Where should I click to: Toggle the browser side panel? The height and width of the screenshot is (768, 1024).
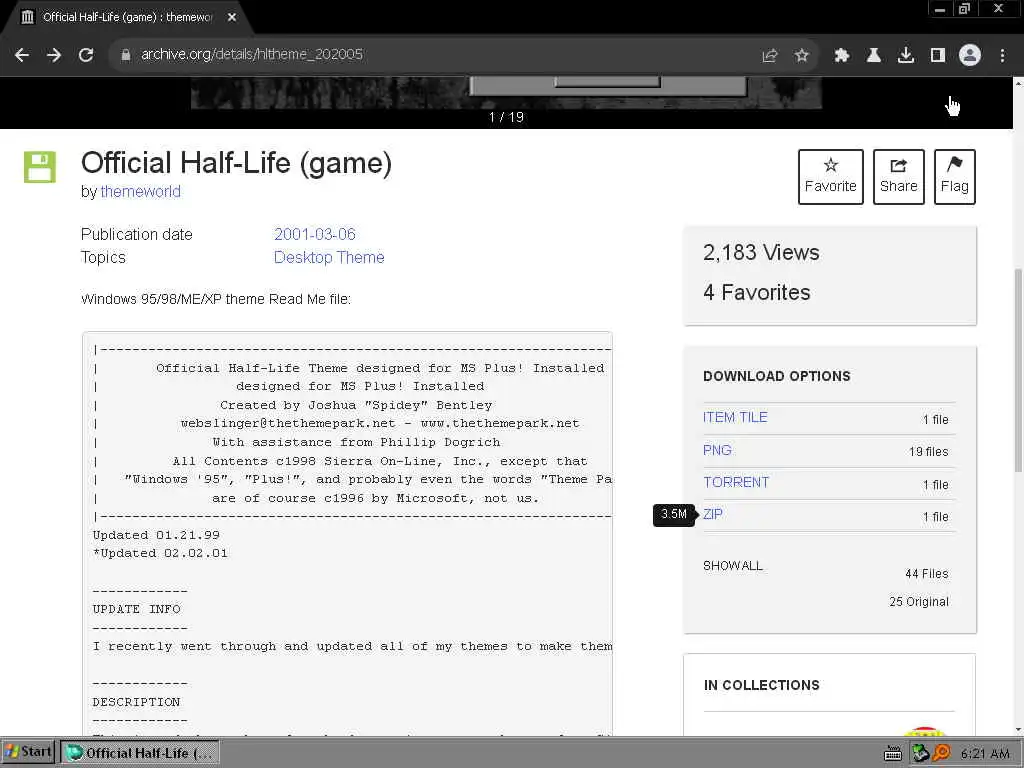point(937,56)
